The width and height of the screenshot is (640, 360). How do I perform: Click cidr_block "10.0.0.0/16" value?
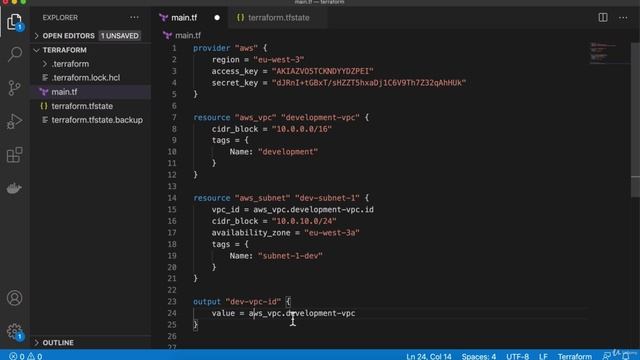(302, 129)
